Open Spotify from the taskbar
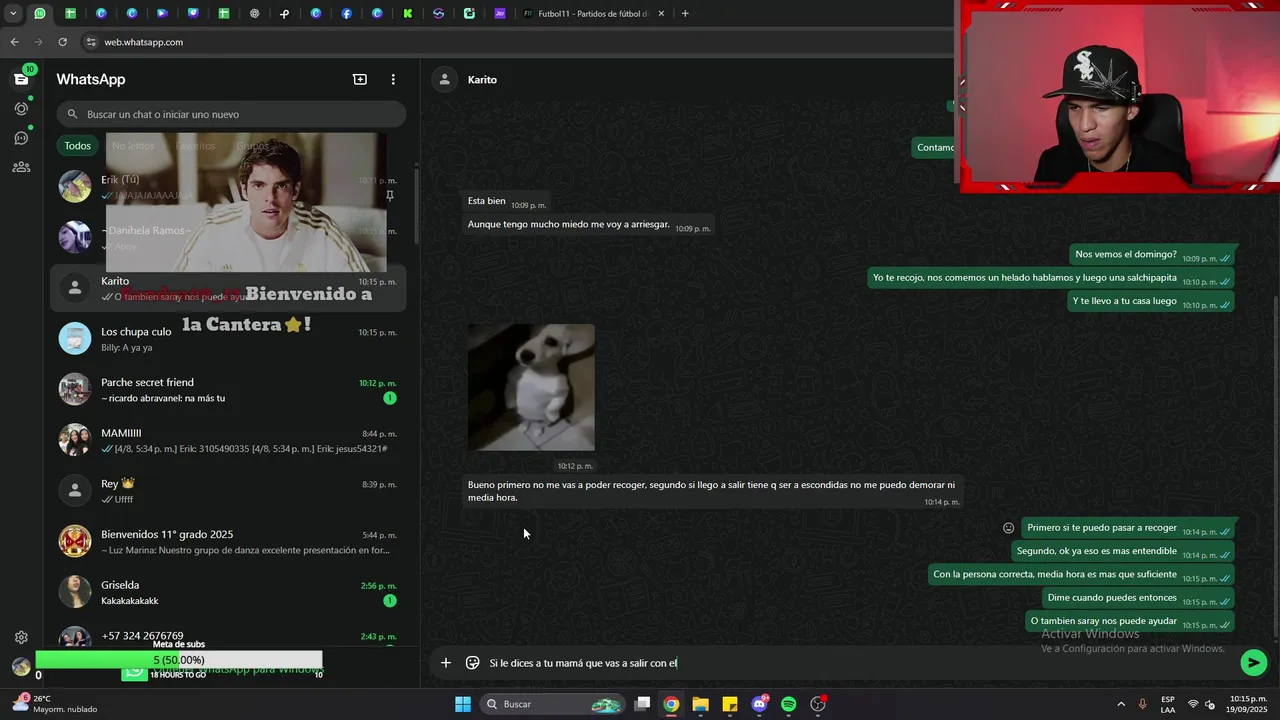Viewport: 1280px width, 720px height. [788, 704]
